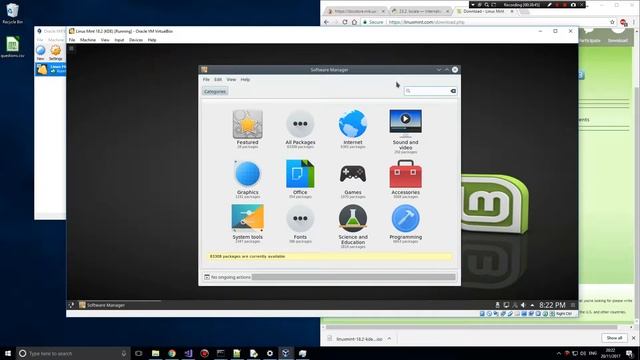
Task: Click the 8:22 PM clock in Mint panel
Action: click(x=552, y=305)
